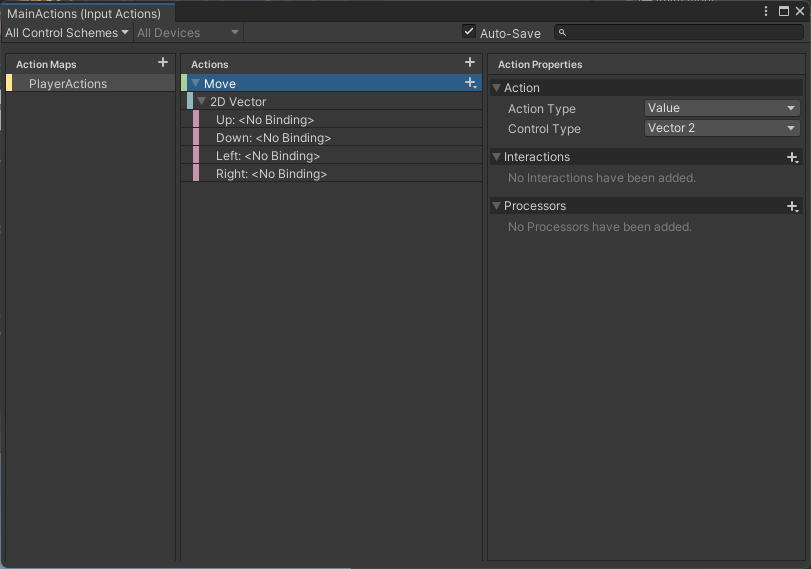Select the 2D Vector composite binding
The height and width of the screenshot is (569, 811).
(334, 101)
